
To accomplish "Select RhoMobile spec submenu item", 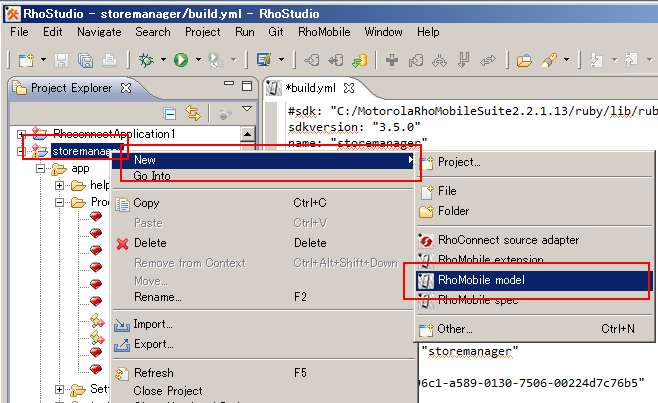I will click(x=535, y=300).
